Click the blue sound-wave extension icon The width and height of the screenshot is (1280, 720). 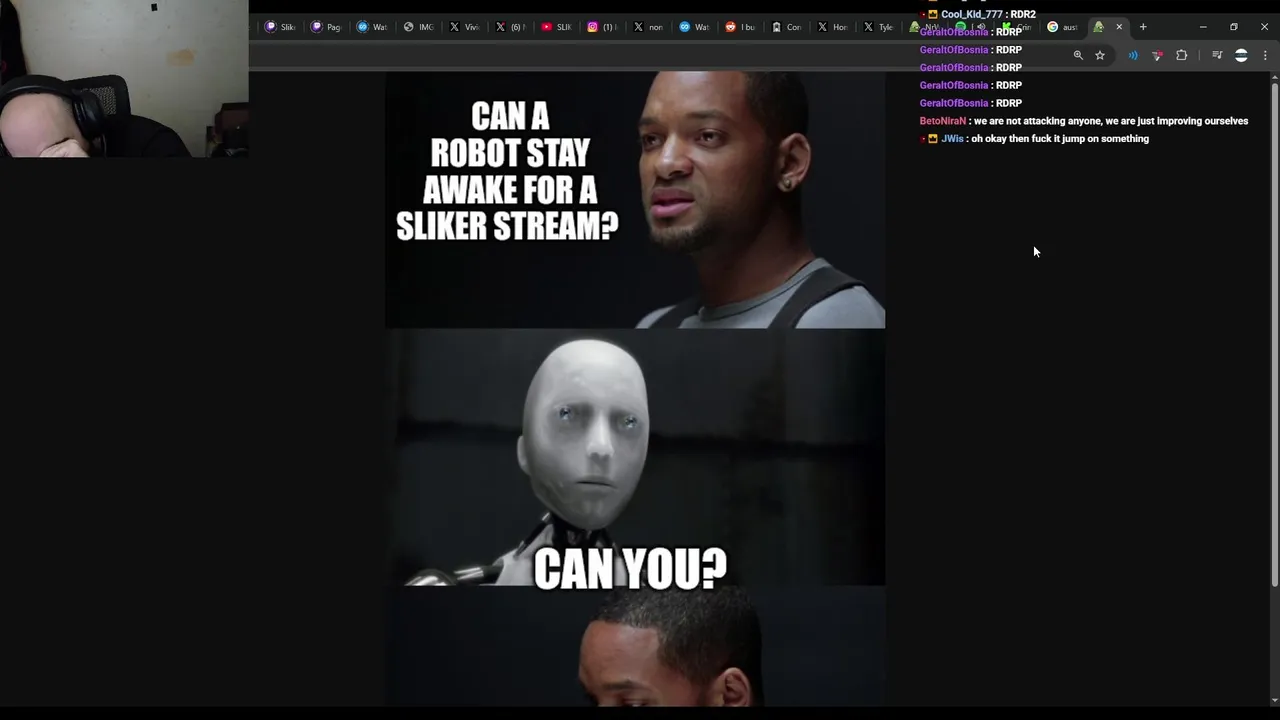[x=1133, y=55]
